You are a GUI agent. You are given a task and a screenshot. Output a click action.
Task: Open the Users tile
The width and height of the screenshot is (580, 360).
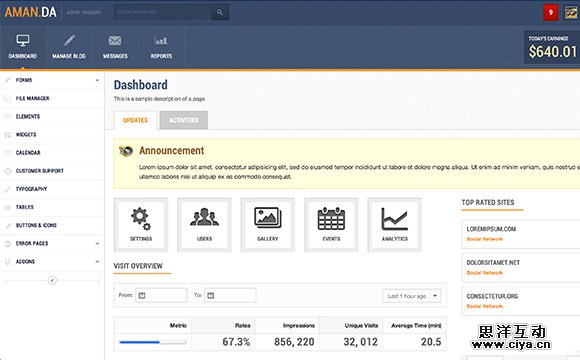pos(204,225)
